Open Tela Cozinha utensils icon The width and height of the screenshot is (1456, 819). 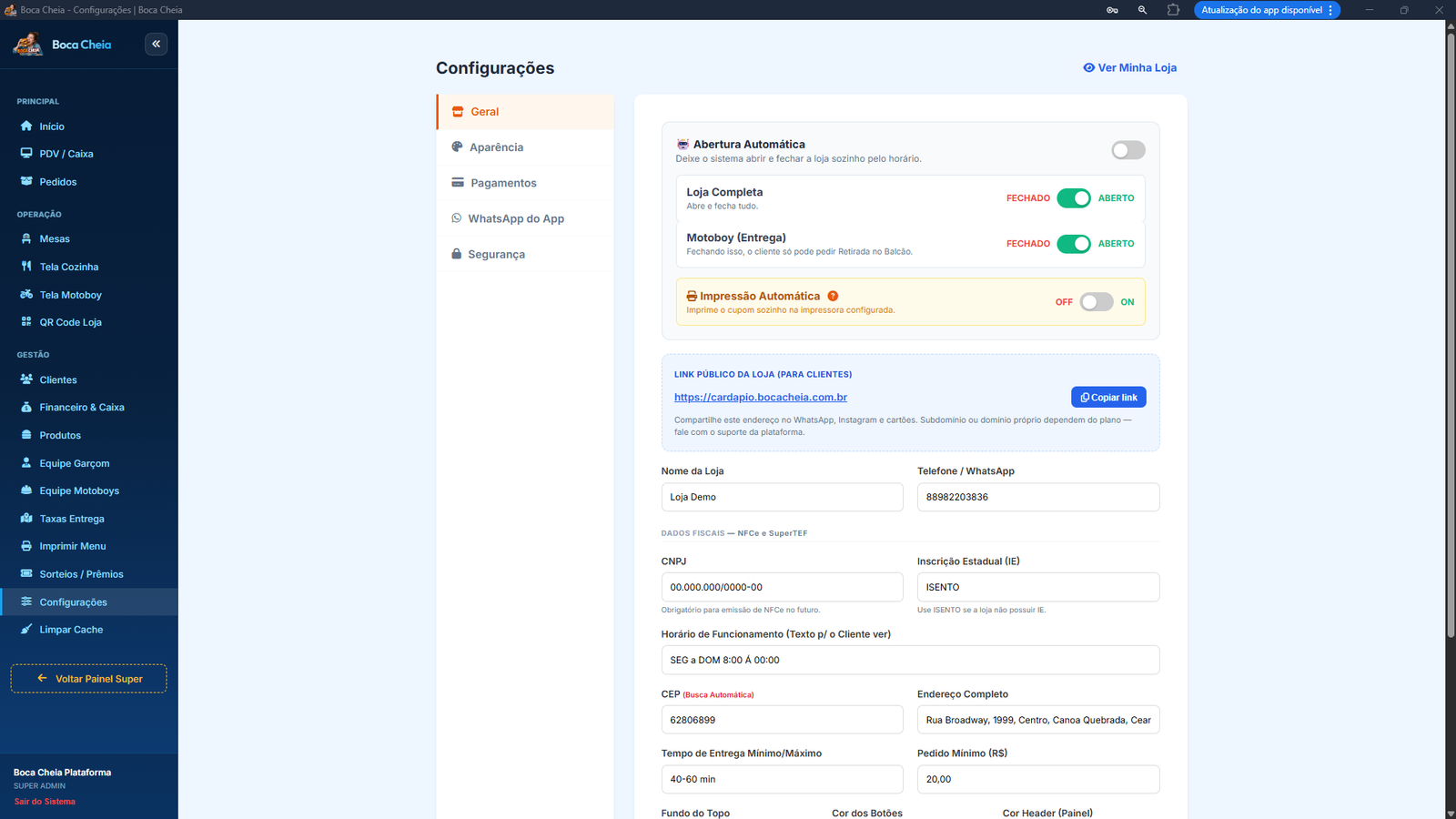coord(26,267)
